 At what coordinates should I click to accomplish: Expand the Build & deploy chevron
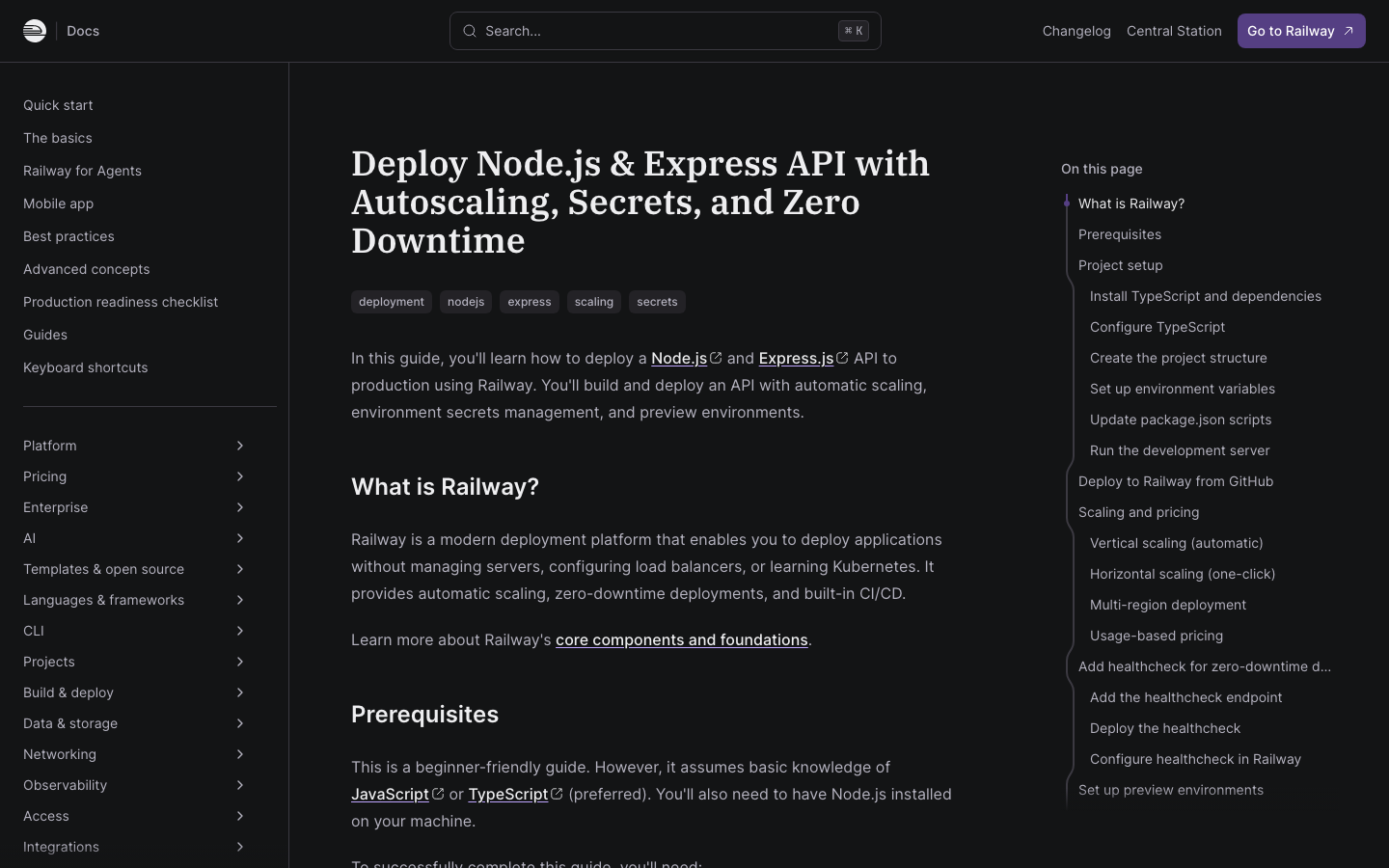tap(240, 692)
